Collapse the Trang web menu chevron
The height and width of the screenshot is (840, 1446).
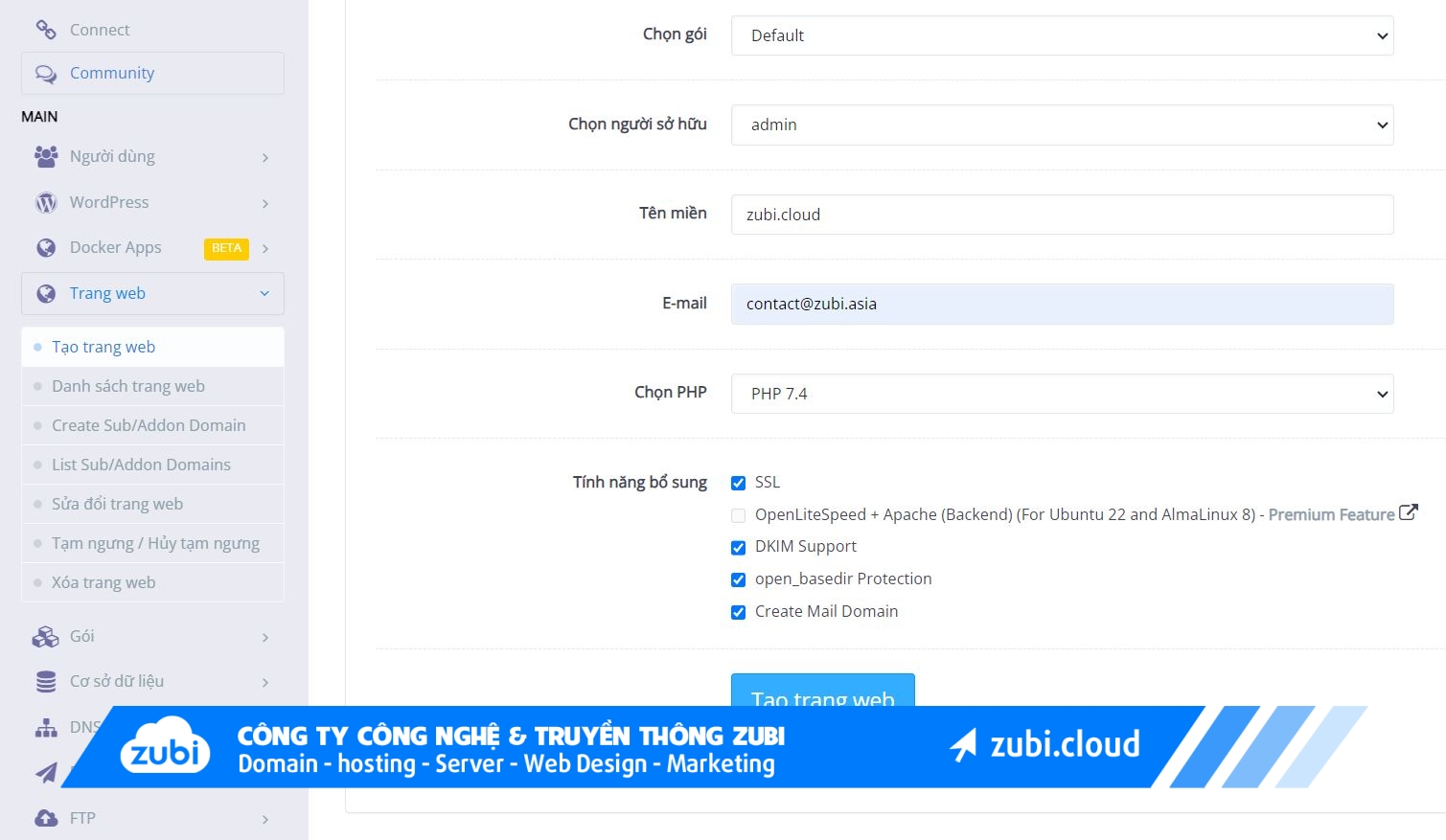(x=264, y=294)
